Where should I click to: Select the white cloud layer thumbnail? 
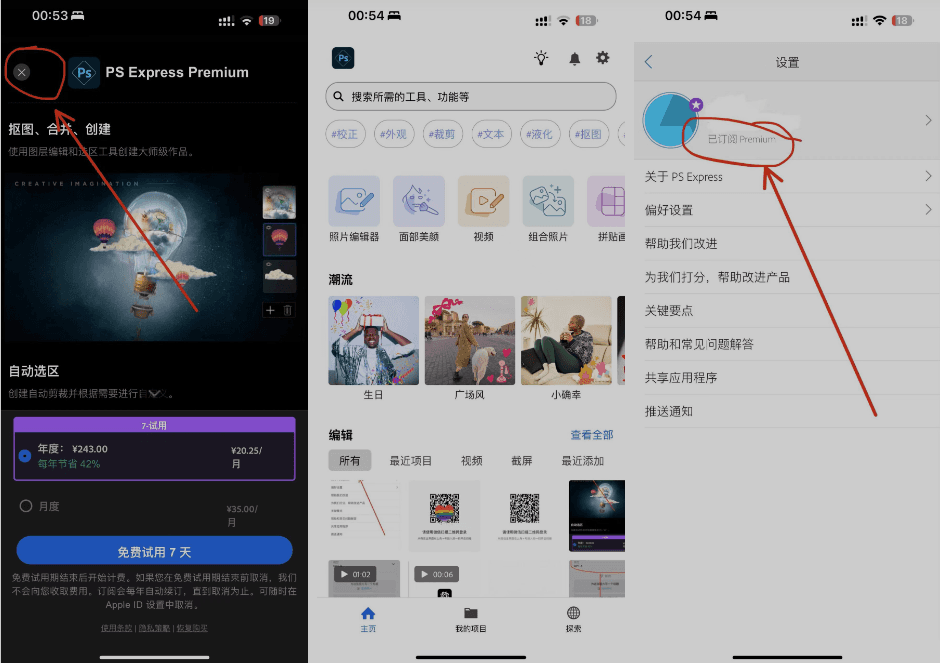279,275
